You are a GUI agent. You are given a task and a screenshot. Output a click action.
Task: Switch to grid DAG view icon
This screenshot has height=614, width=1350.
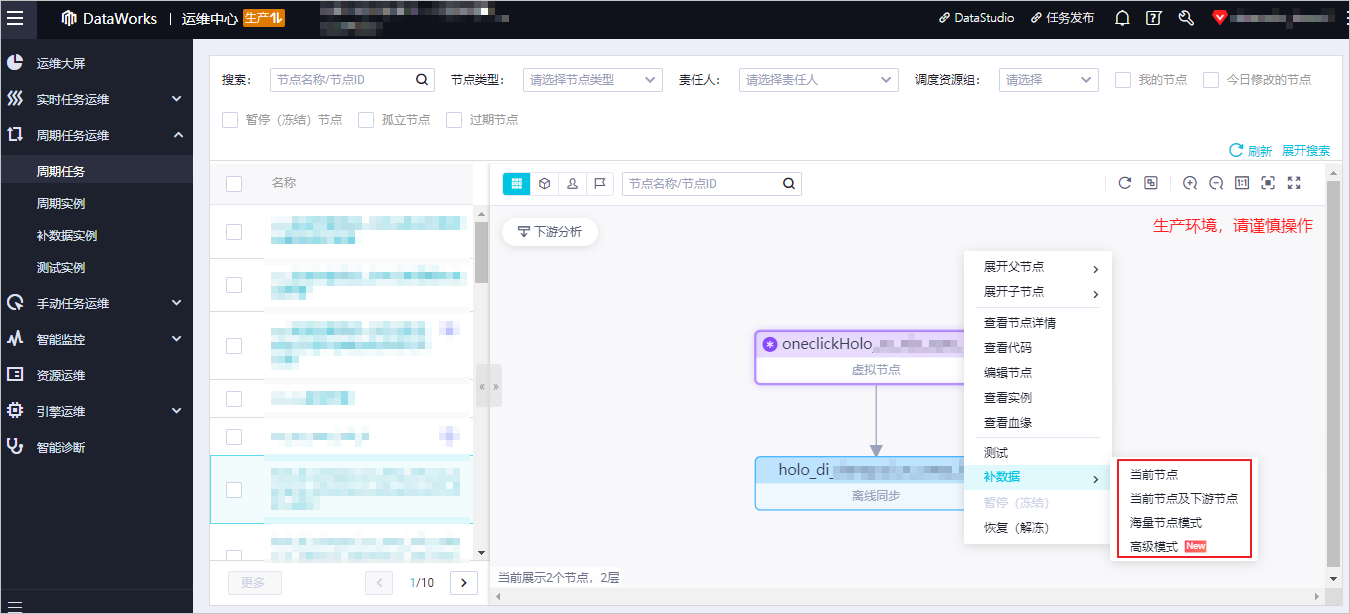click(x=516, y=184)
